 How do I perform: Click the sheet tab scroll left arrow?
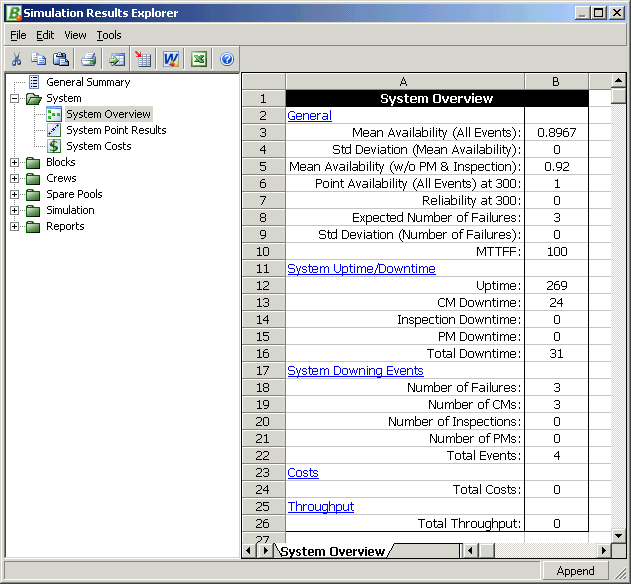pos(248,551)
